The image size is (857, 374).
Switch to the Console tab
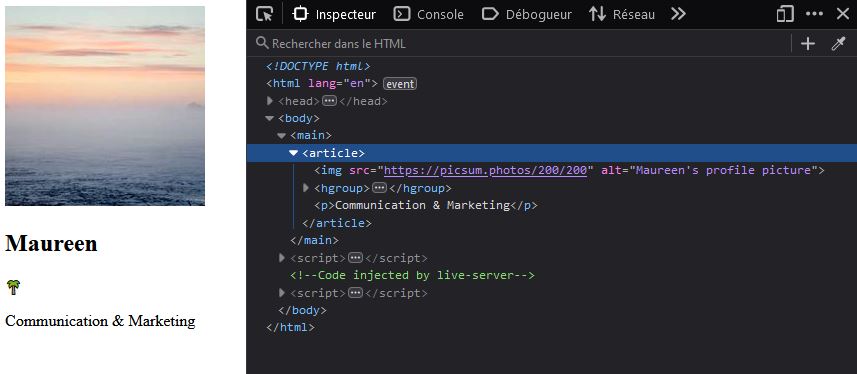[x=428, y=14]
